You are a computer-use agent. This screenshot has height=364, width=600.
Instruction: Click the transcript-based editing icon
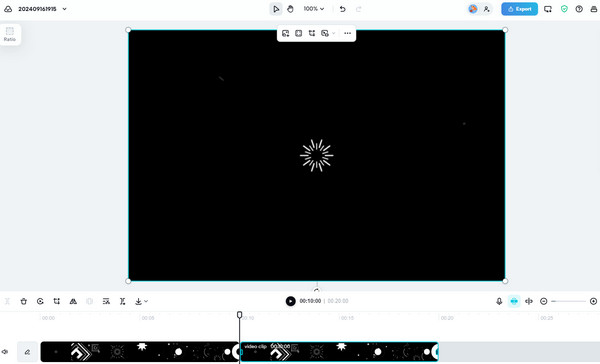(106, 301)
